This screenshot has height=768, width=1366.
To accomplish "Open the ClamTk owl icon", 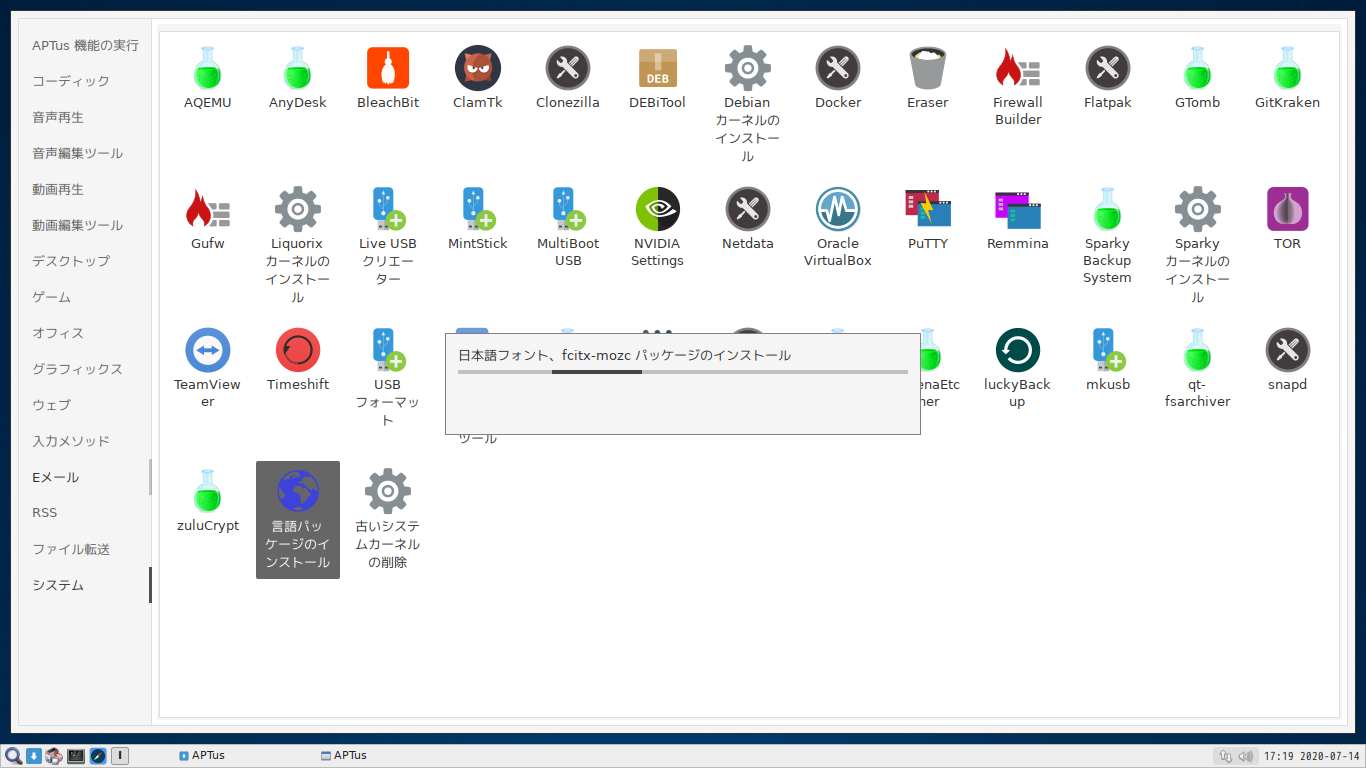I will click(x=478, y=68).
